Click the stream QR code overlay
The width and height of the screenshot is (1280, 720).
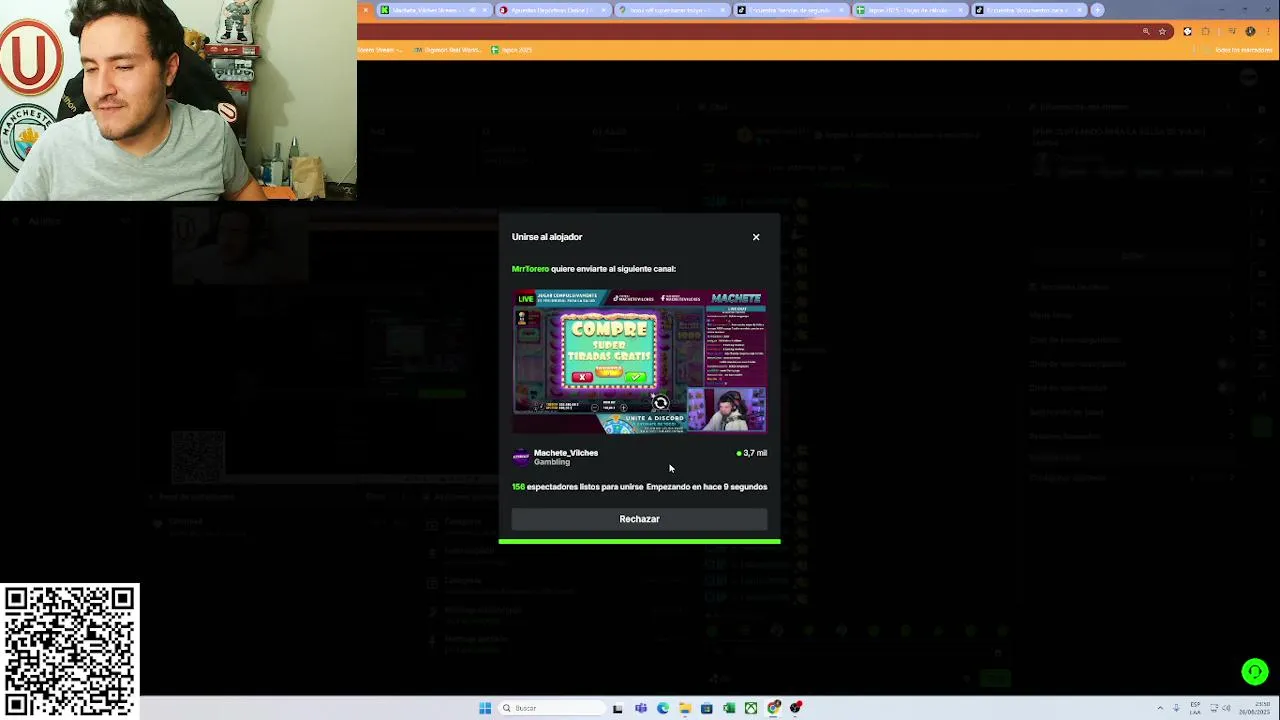coord(69,652)
